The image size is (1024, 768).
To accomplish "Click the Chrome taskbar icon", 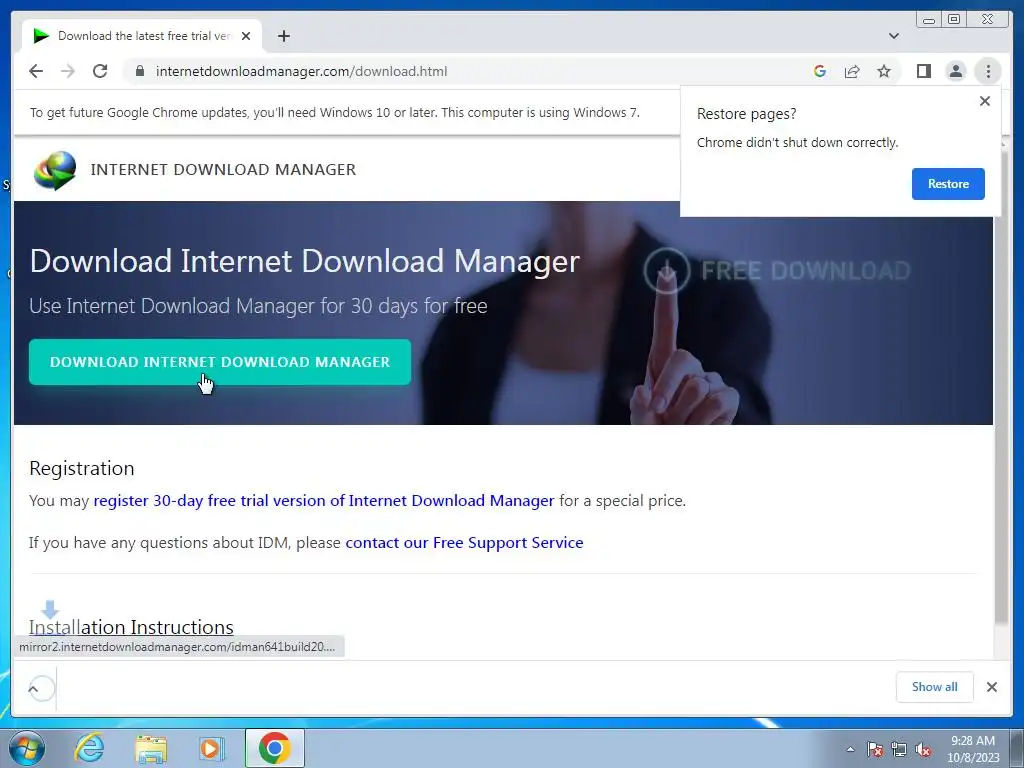I will tap(274, 748).
